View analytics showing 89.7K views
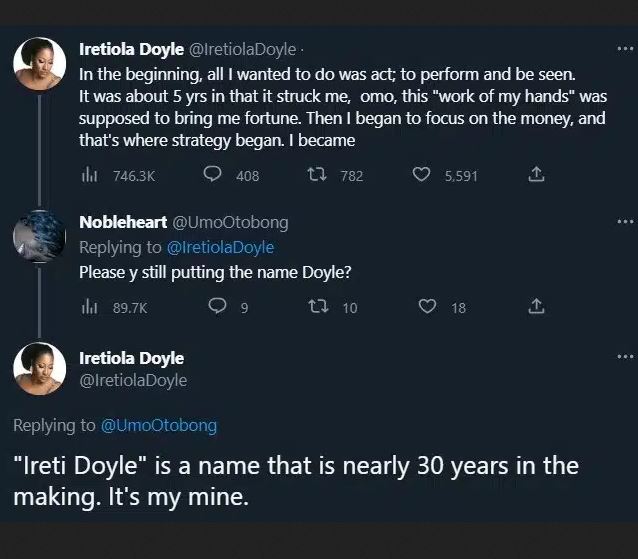 (x=88, y=307)
